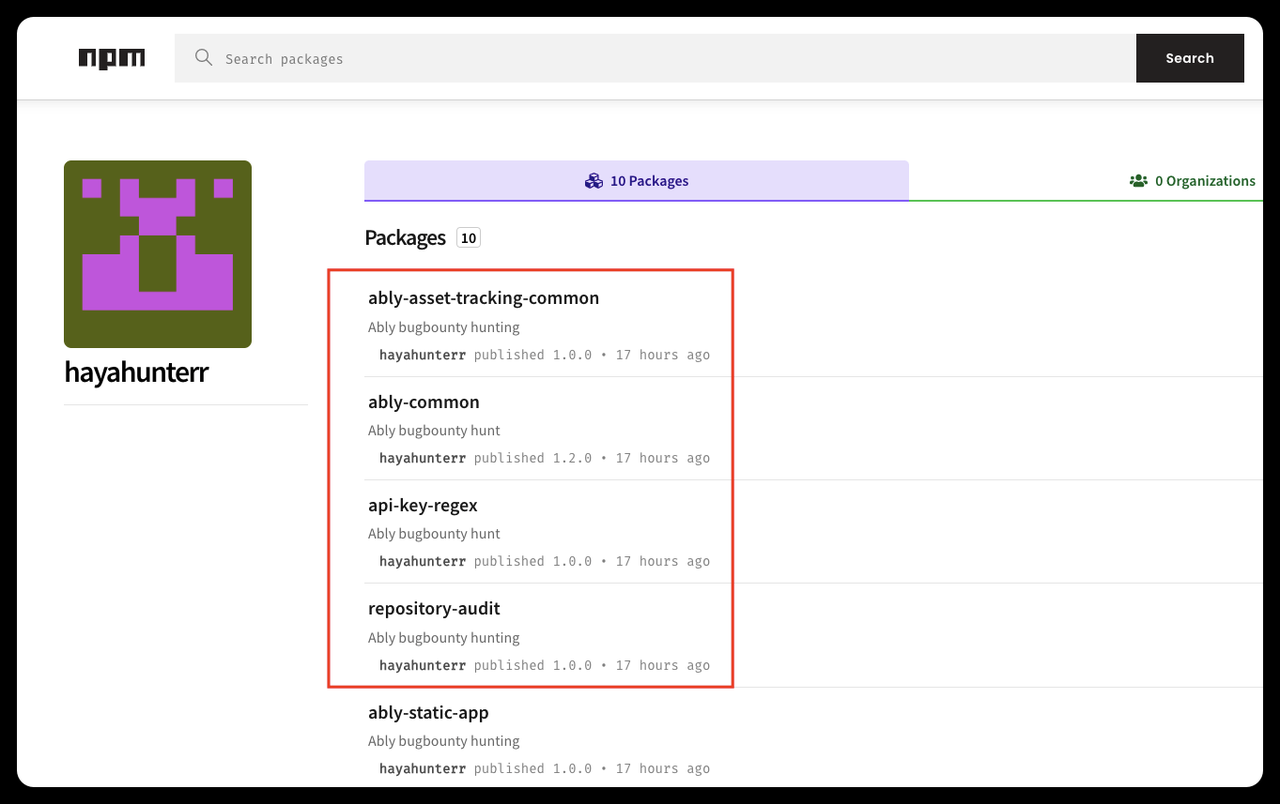Open the api-key-regex package
The width and height of the screenshot is (1280, 804).
(x=423, y=505)
